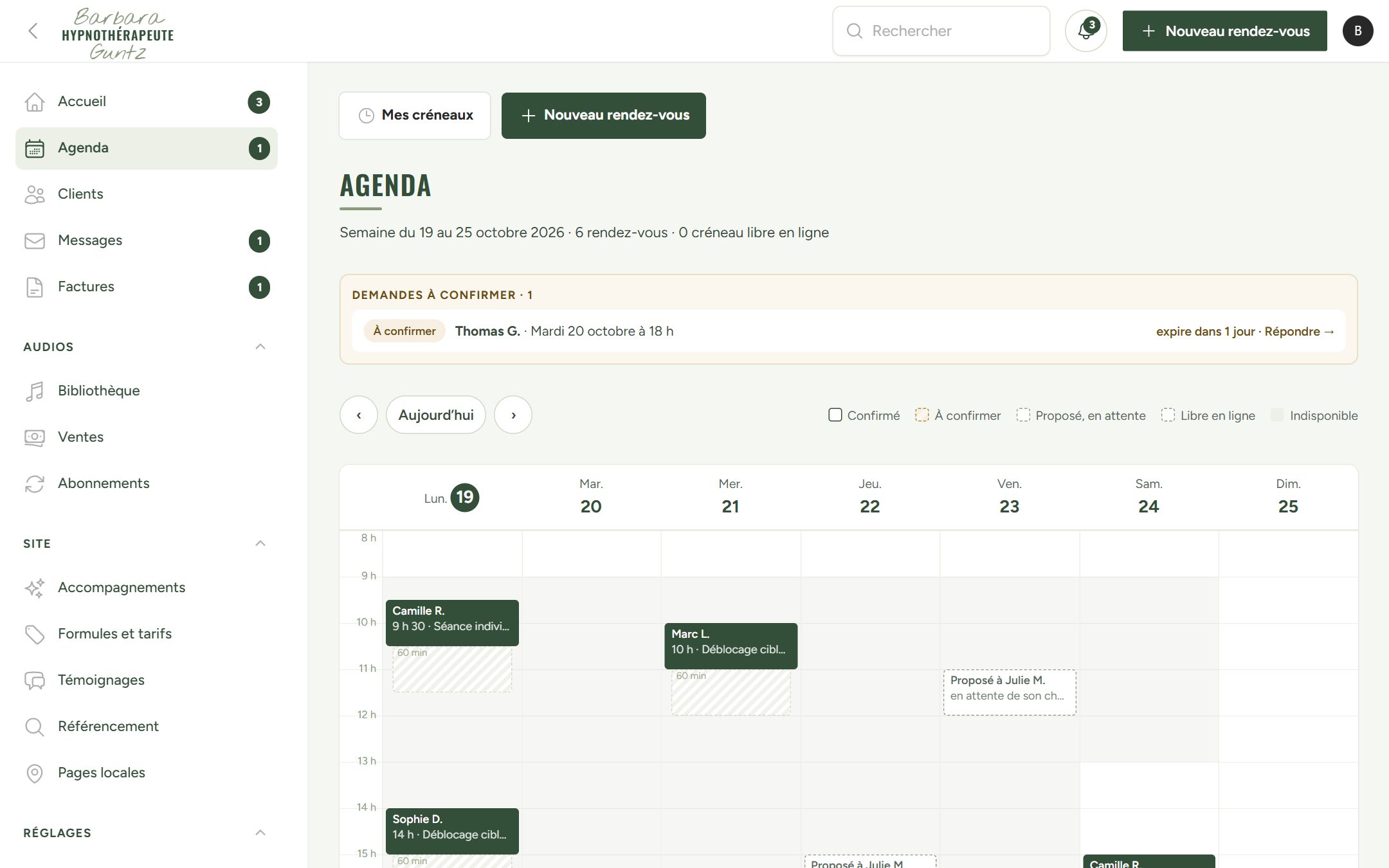
Task: Click Nouveau rendez-vous below the header
Action: (604, 116)
